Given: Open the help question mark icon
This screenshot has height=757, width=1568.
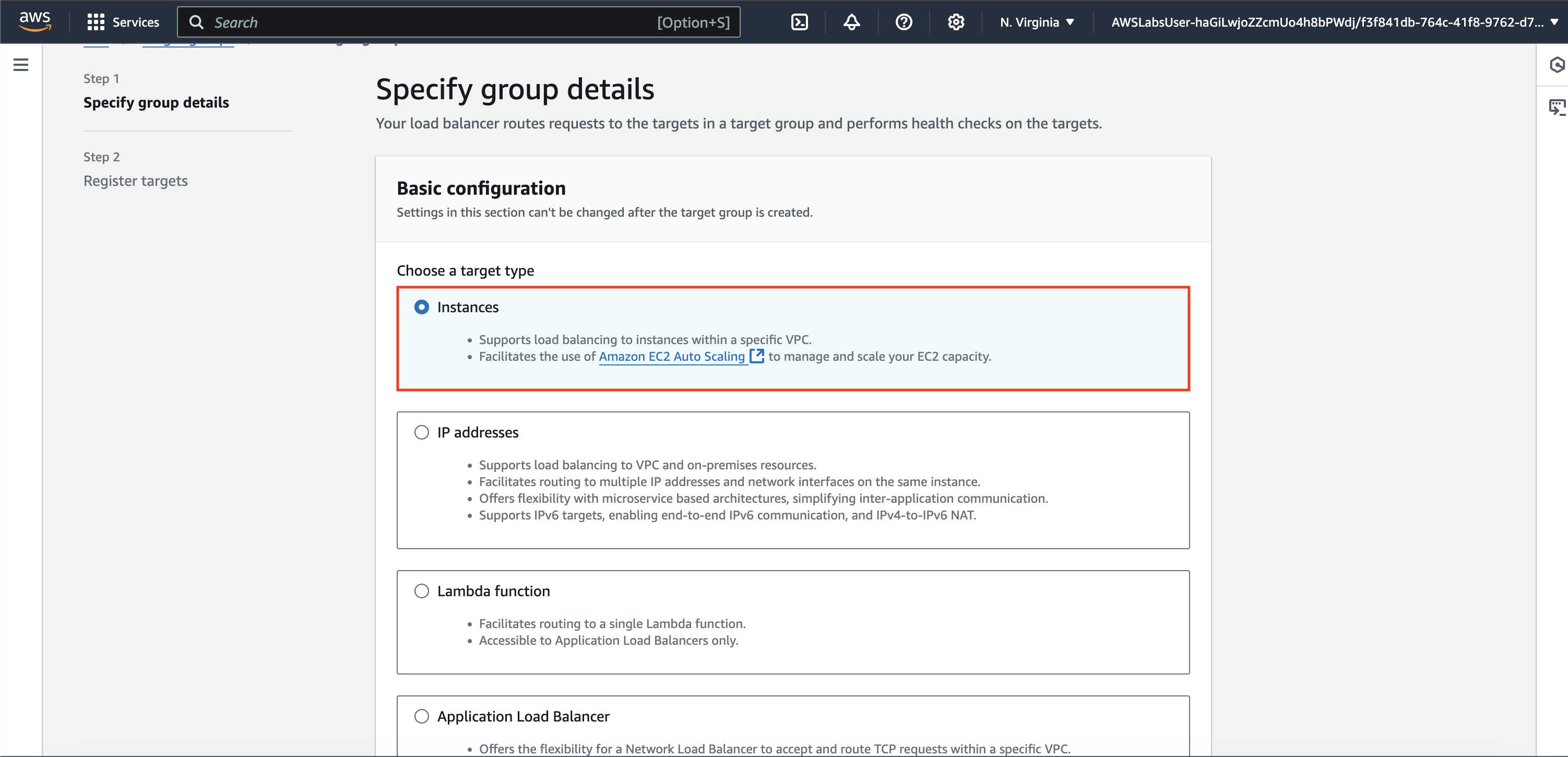Looking at the screenshot, I should [904, 22].
